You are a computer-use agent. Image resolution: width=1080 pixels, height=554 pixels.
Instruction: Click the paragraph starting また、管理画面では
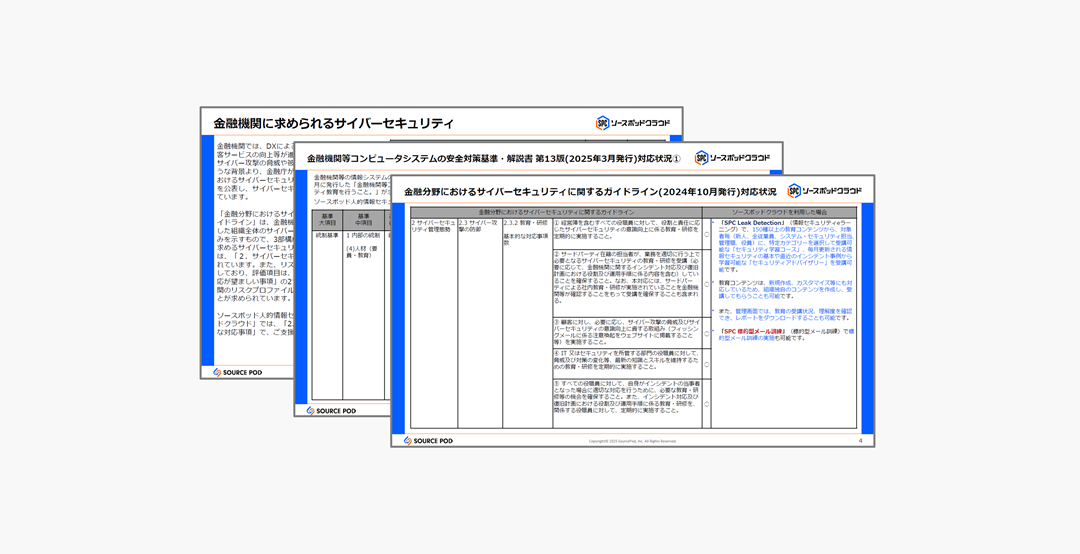tap(786, 315)
